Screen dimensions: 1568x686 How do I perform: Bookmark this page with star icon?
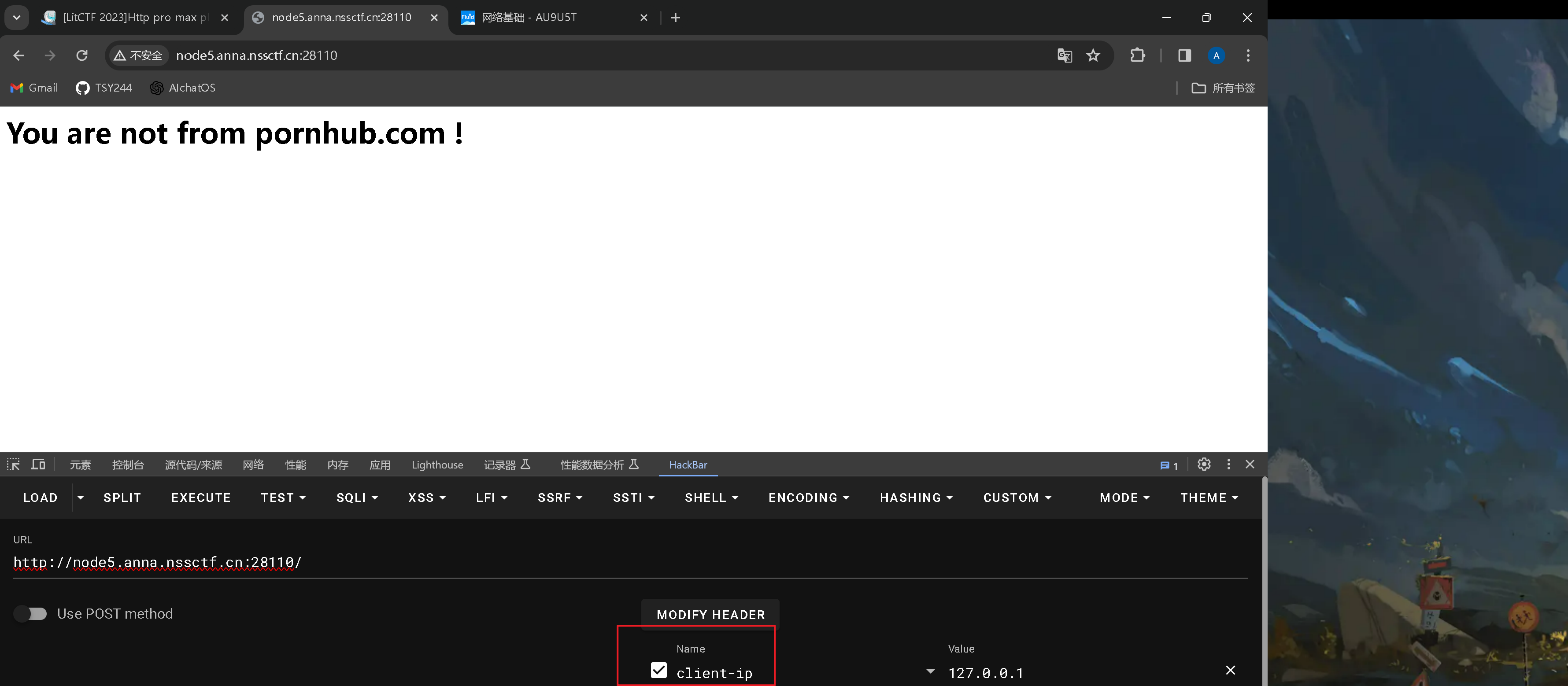coord(1093,55)
